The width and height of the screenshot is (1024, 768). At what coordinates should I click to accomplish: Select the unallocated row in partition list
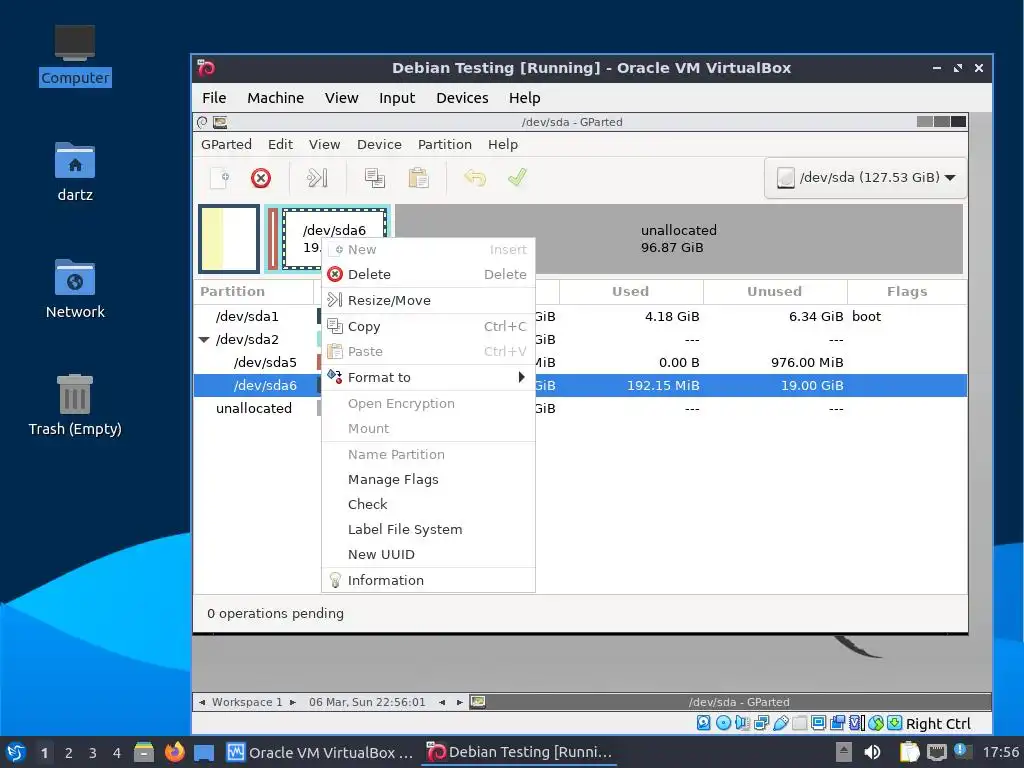coord(580,409)
